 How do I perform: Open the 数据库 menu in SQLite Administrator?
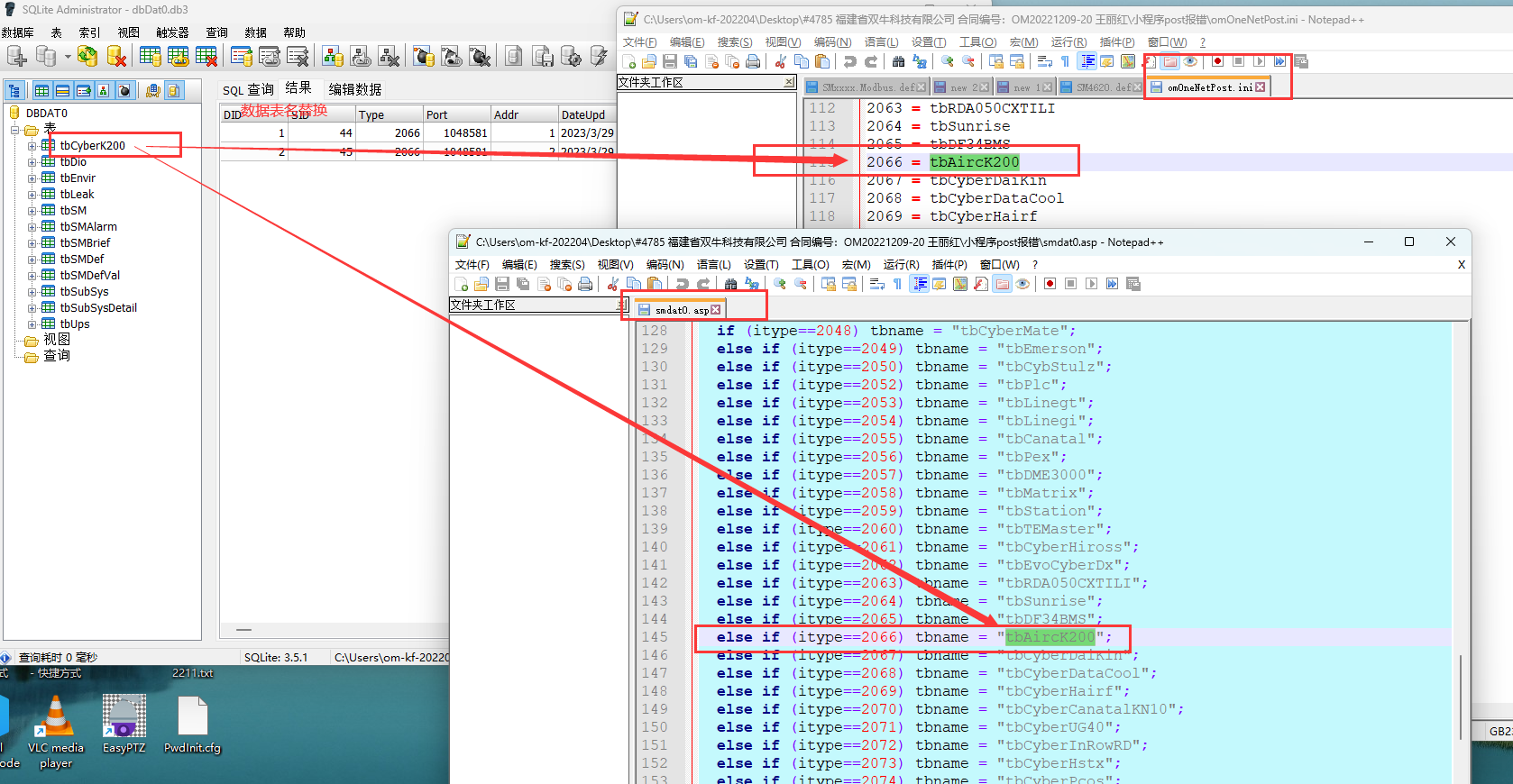point(18,32)
